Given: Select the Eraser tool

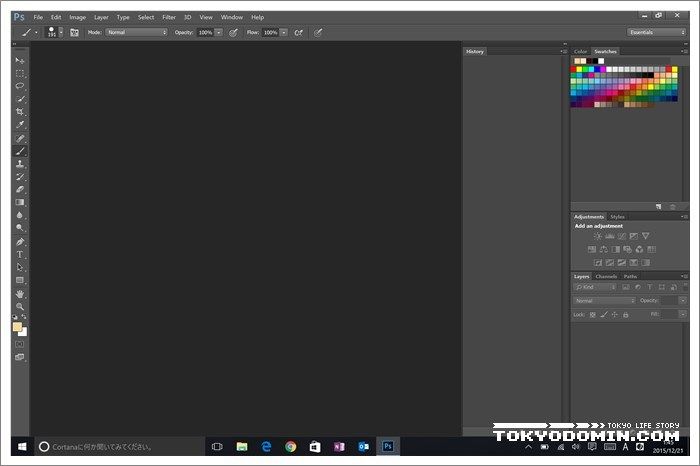Looking at the screenshot, I should coord(20,189).
